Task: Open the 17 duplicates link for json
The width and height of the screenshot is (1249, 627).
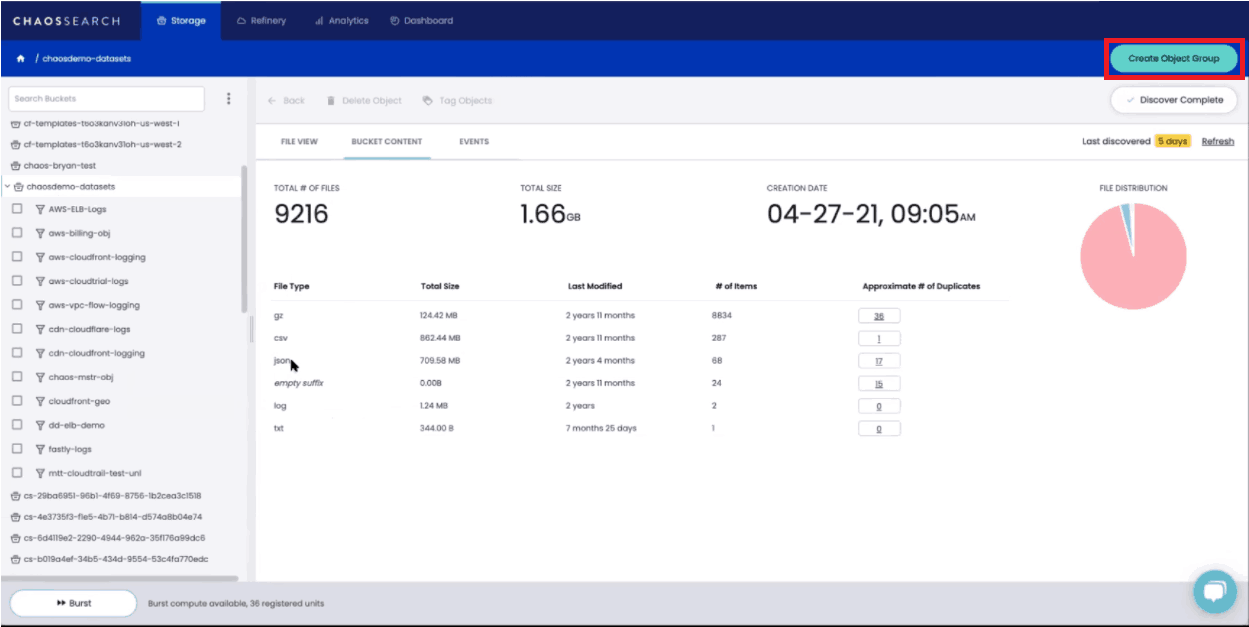Action: (x=879, y=361)
